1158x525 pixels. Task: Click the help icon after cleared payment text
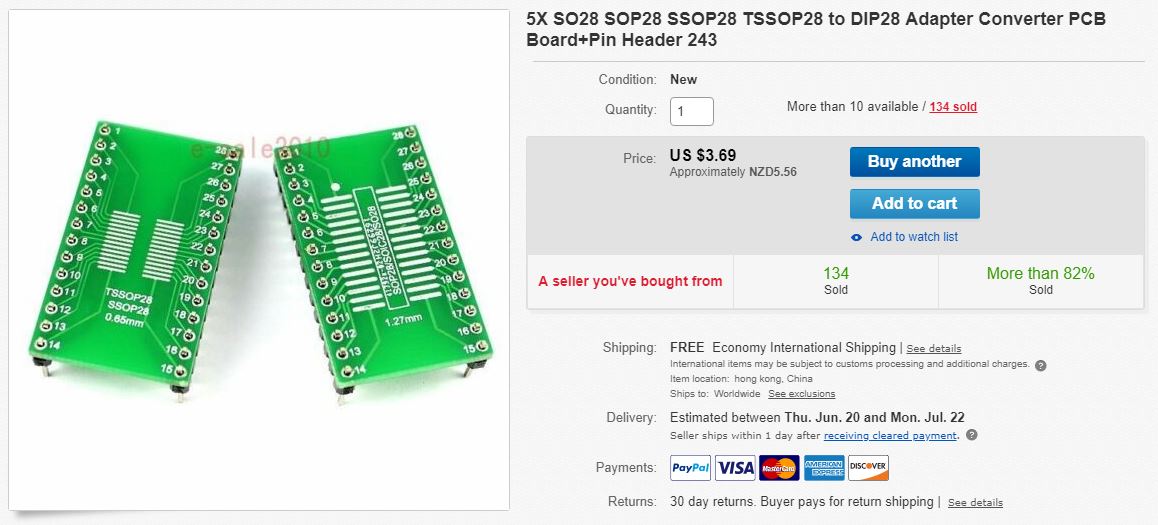[x=971, y=435]
